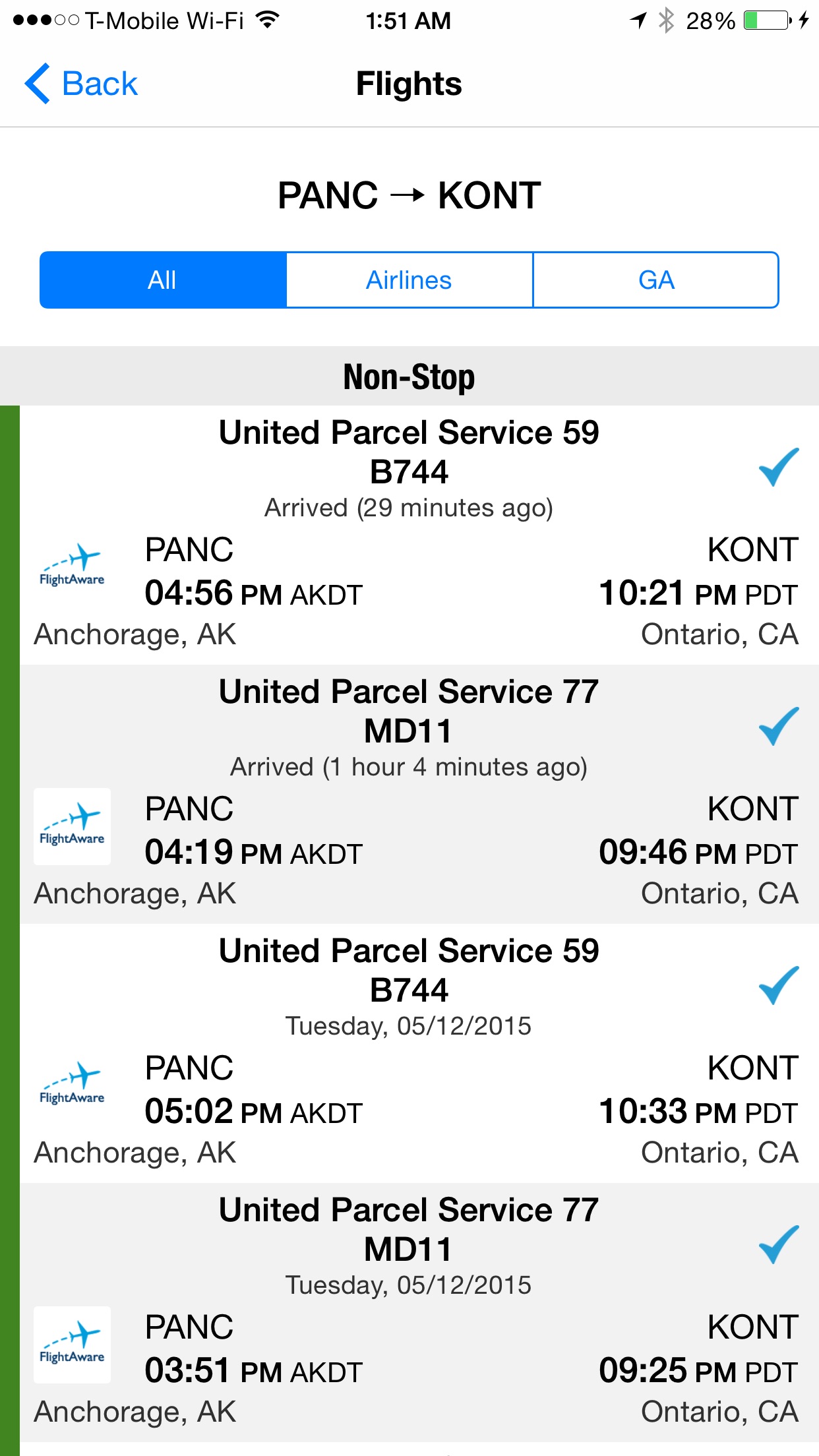Tap the FlightAware logo on UPS 77 arrived flight
The image size is (819, 1456).
coord(72,826)
